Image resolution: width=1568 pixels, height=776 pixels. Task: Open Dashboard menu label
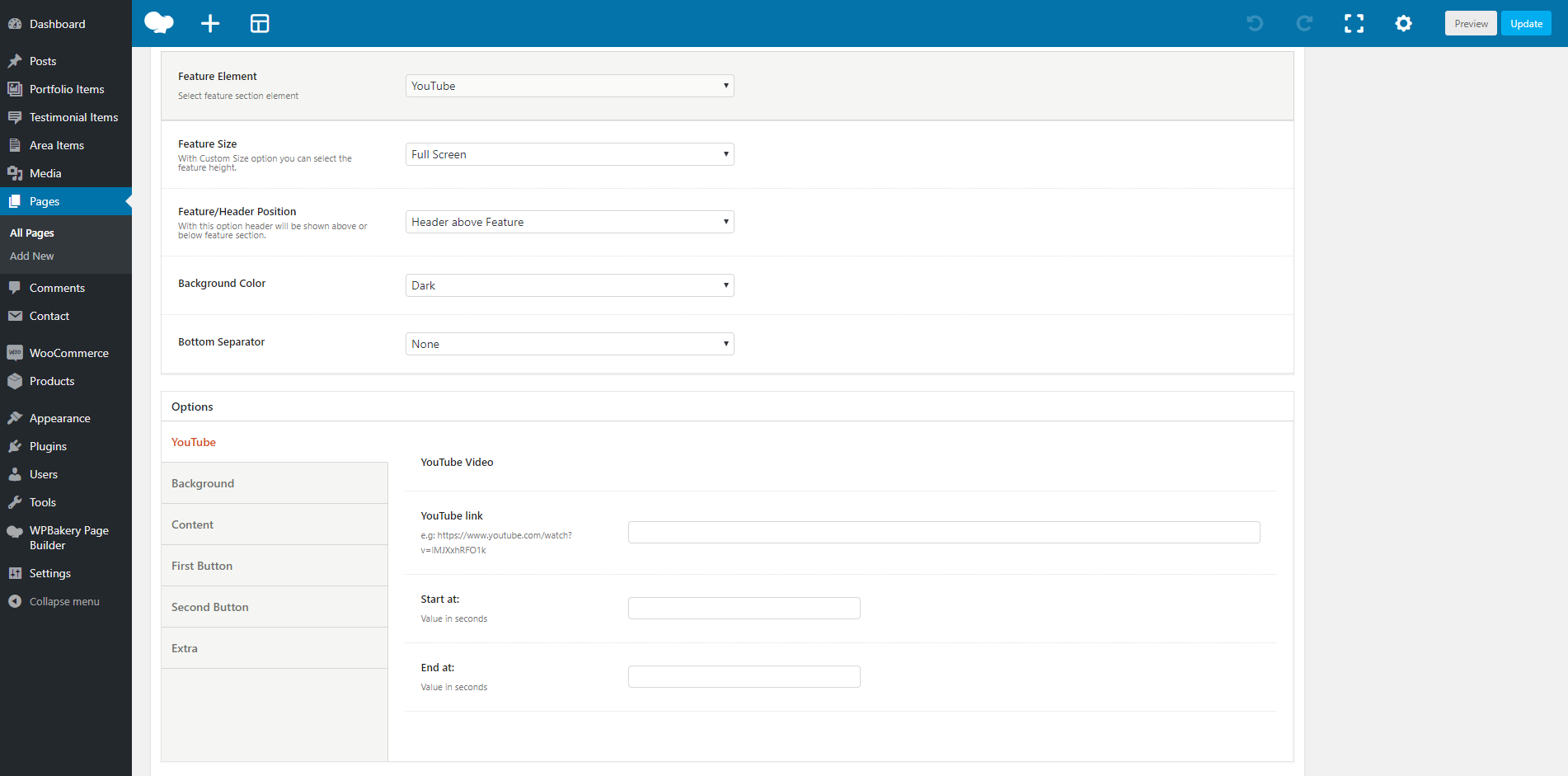[x=58, y=24]
